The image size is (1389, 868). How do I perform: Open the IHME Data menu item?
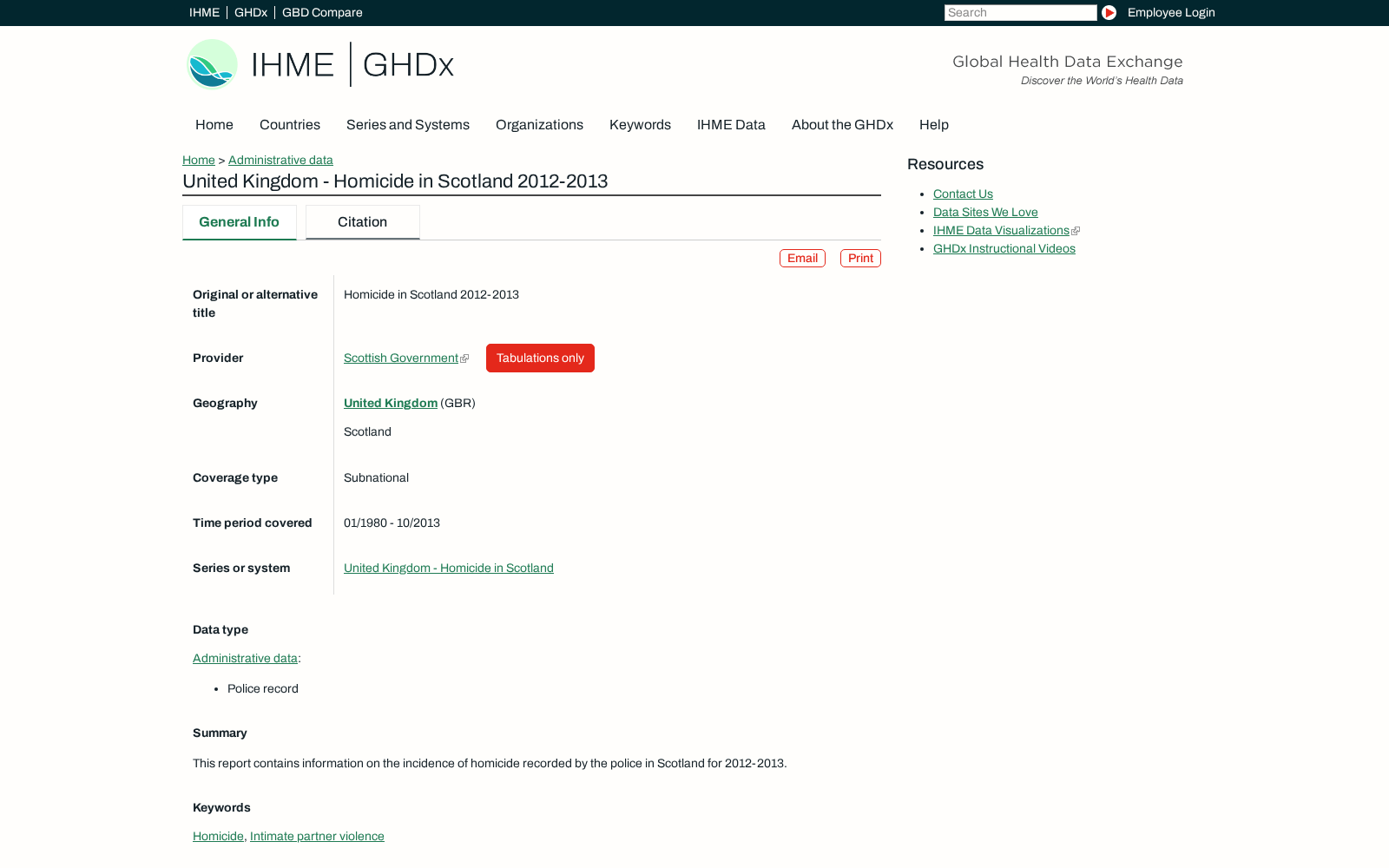pyautogui.click(x=731, y=125)
